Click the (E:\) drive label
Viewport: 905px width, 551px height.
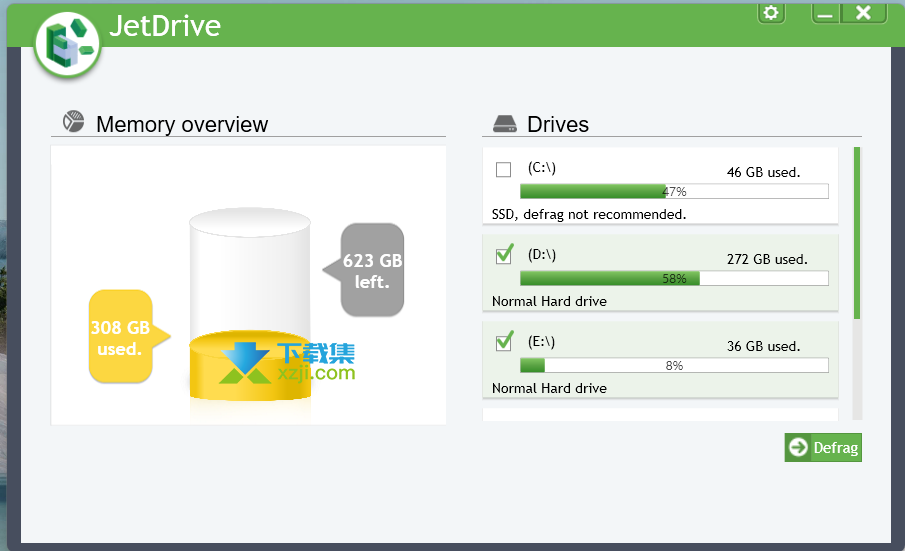click(x=541, y=342)
